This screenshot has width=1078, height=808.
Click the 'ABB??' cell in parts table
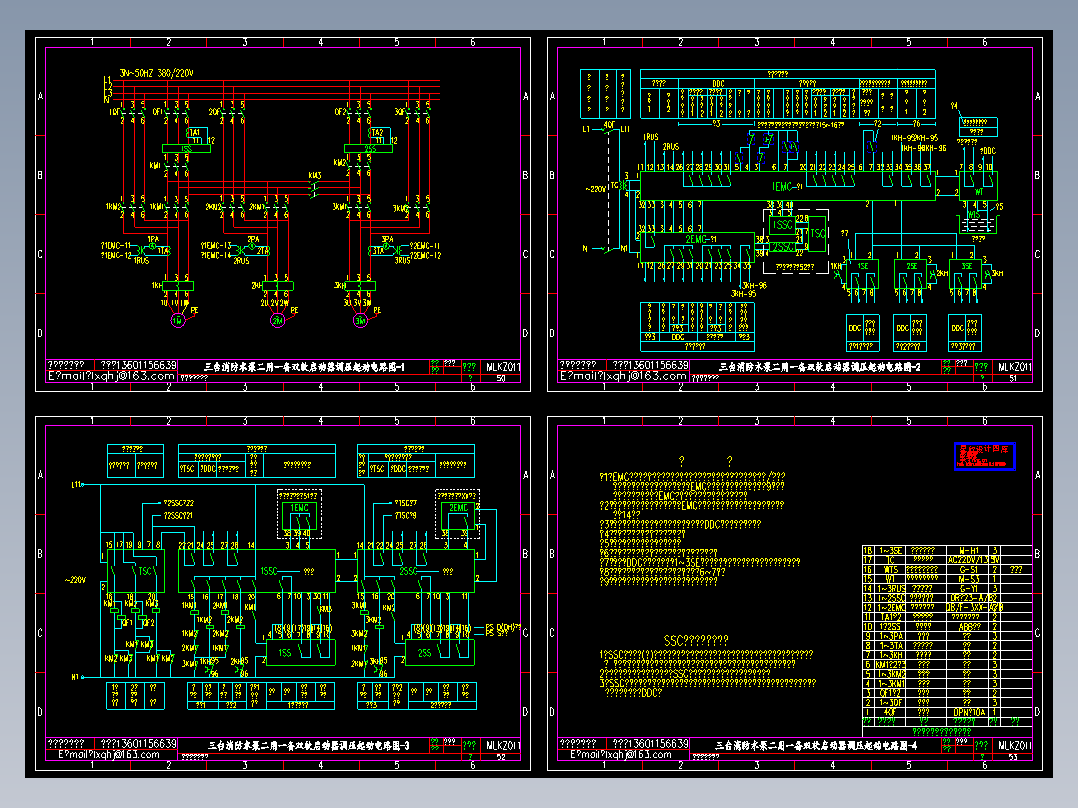pos(968,627)
